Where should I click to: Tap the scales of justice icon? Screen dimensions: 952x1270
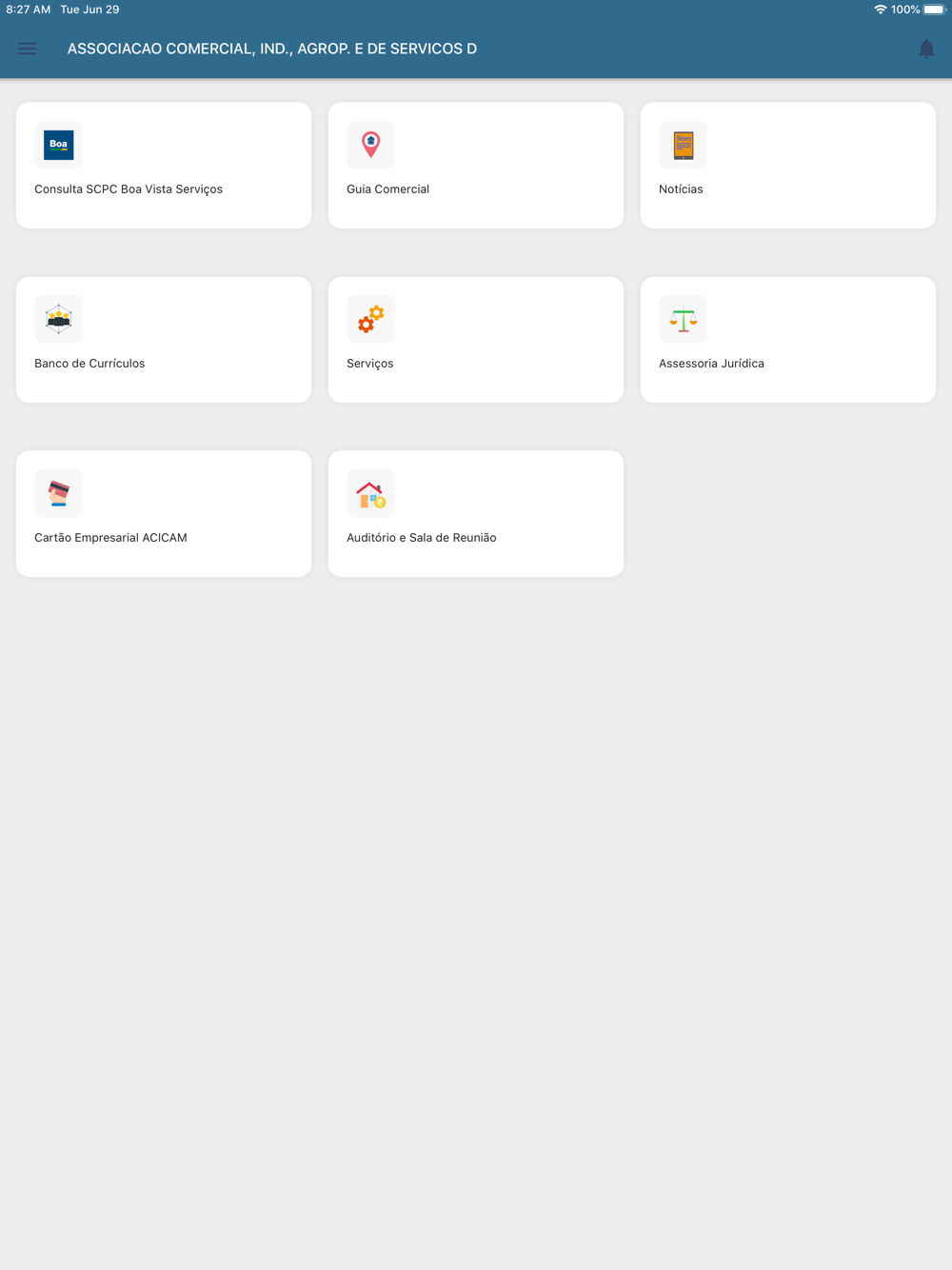[683, 319]
